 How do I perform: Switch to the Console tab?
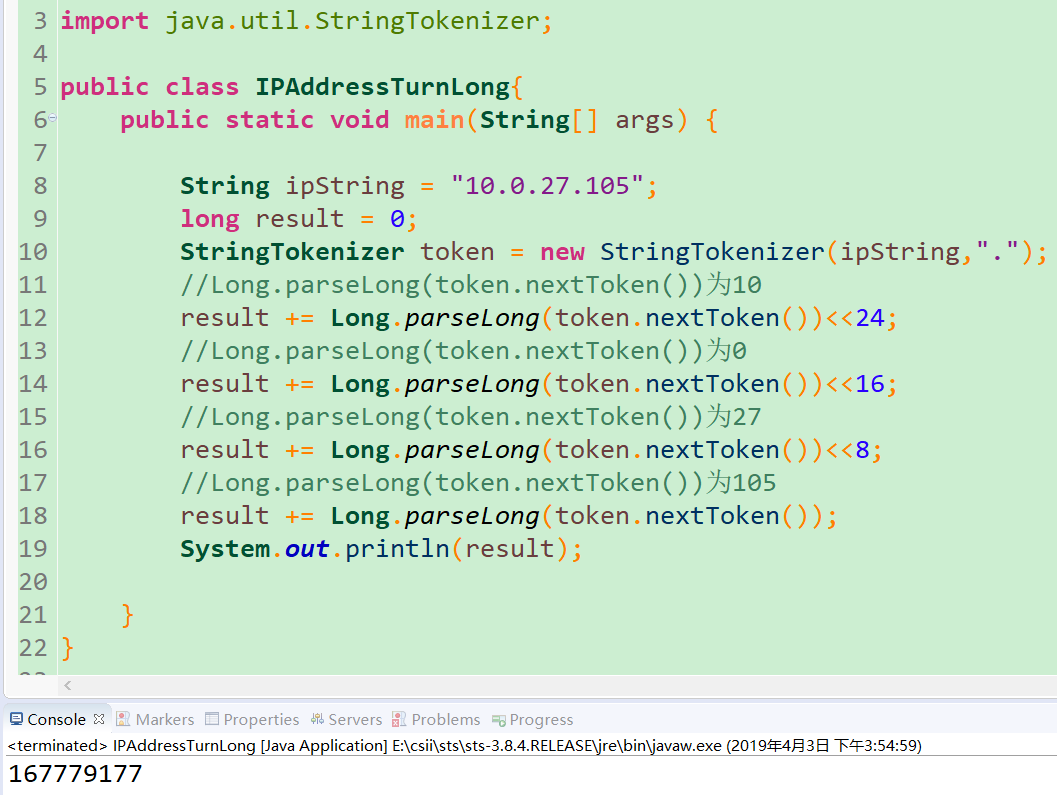(x=57, y=719)
